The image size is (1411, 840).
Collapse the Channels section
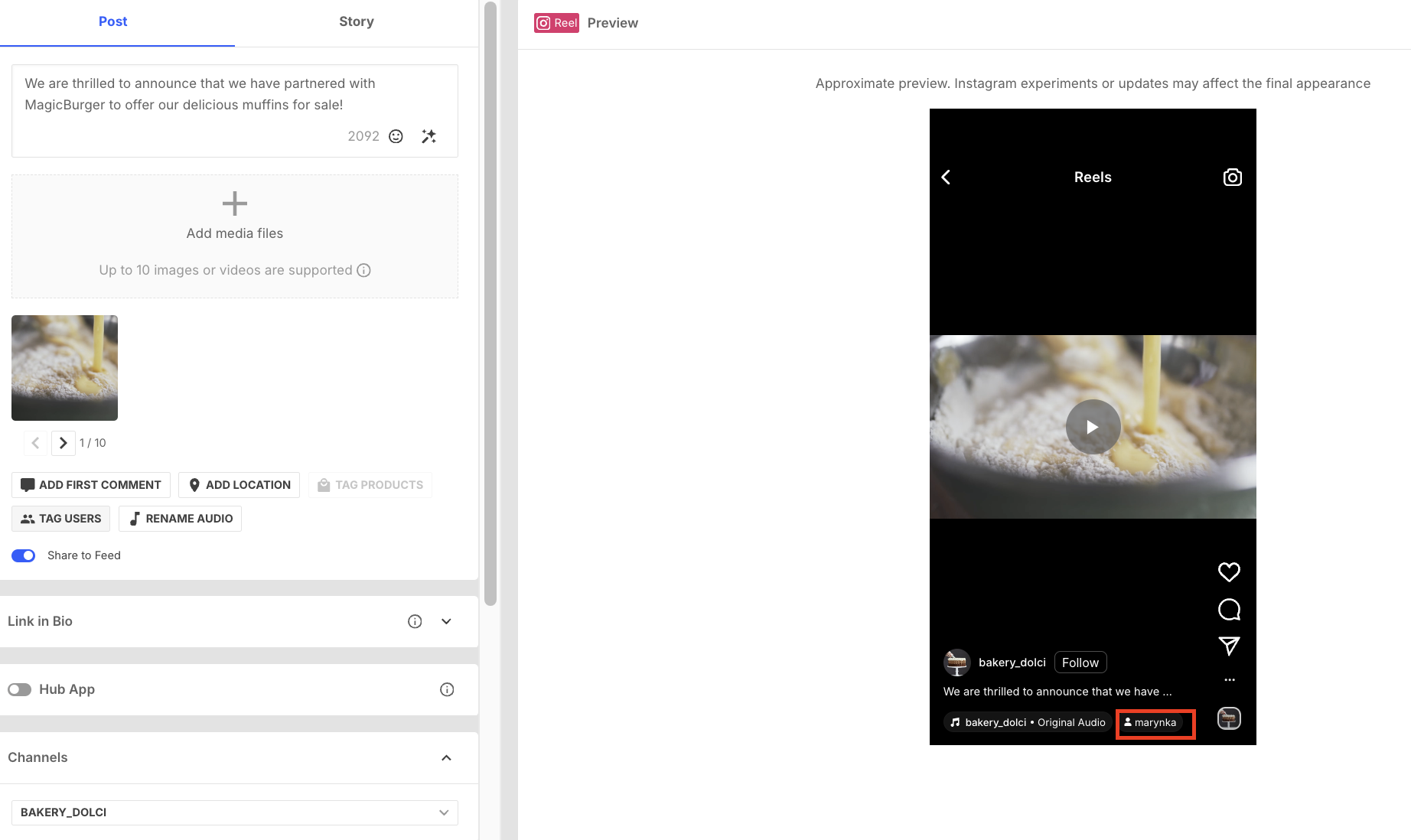446,757
